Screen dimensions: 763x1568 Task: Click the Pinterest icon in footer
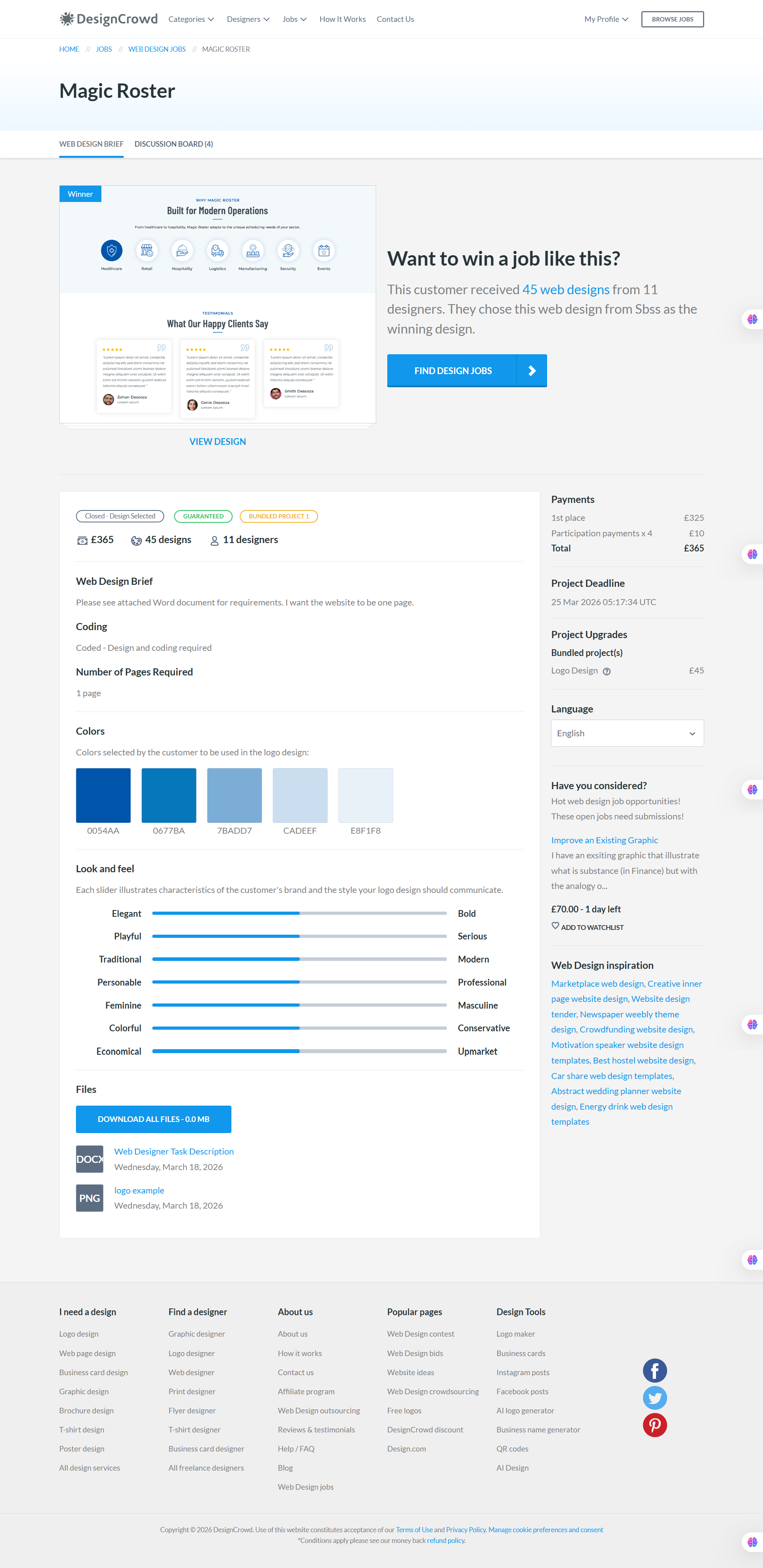click(x=654, y=1425)
